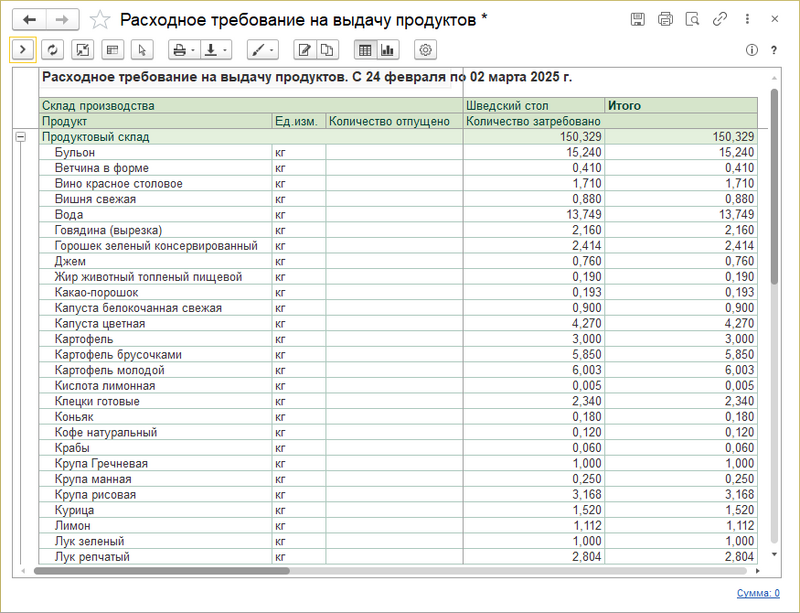This screenshot has width=800, height=613.
Task: Save the document with the diskette icon
Action: click(638, 17)
